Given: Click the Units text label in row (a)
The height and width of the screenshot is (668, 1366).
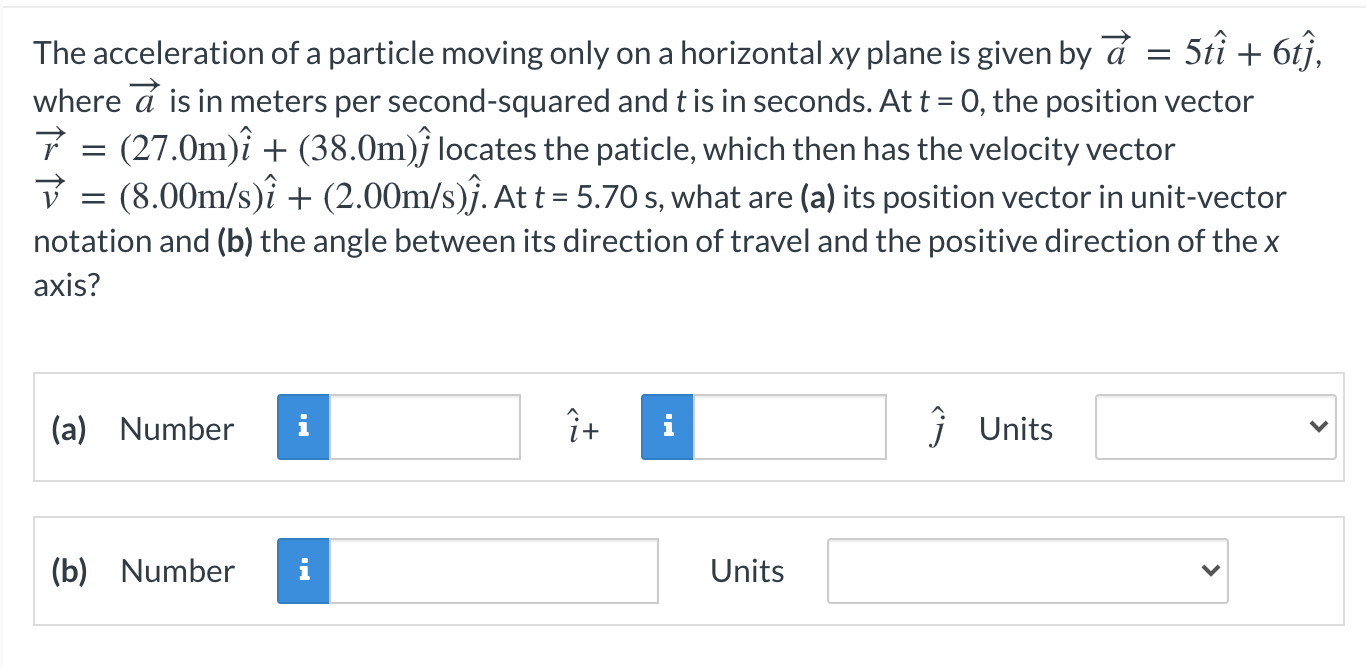Looking at the screenshot, I should 1015,429.
